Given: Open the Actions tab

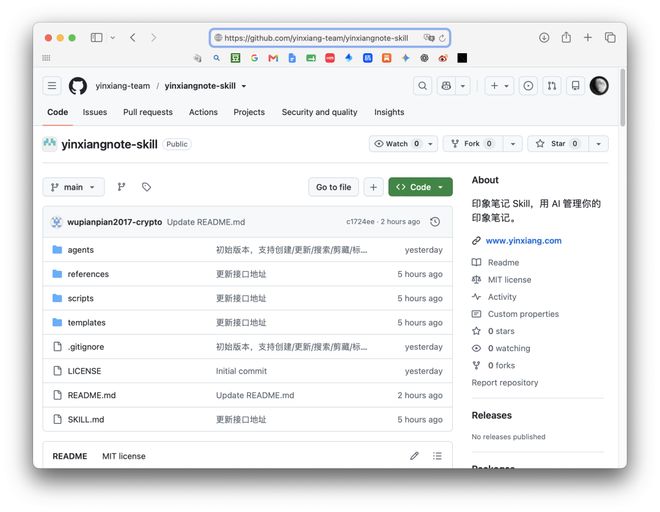Looking at the screenshot, I should click(x=203, y=112).
